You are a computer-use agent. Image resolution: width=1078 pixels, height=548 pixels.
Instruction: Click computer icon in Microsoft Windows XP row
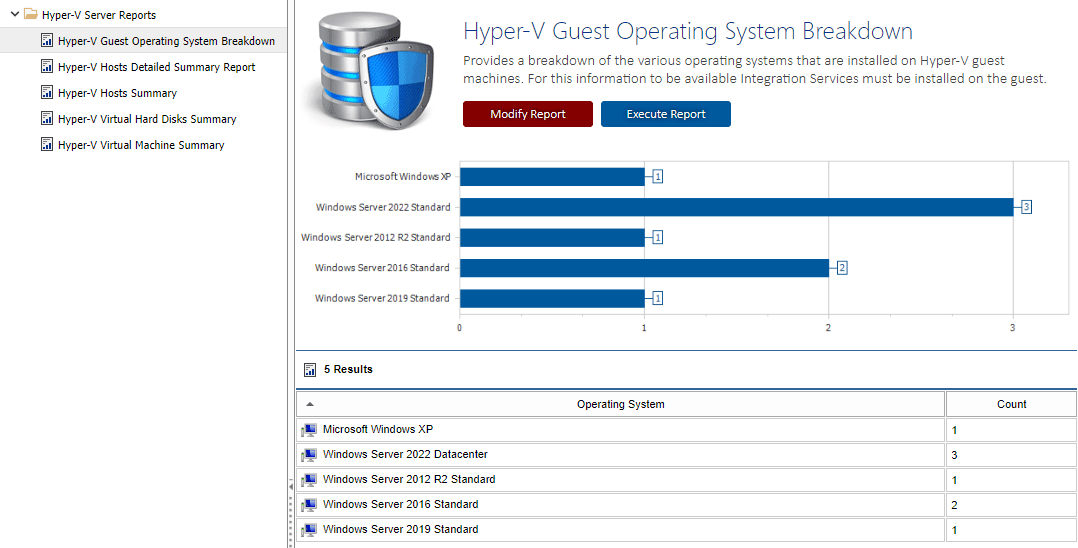tap(309, 430)
